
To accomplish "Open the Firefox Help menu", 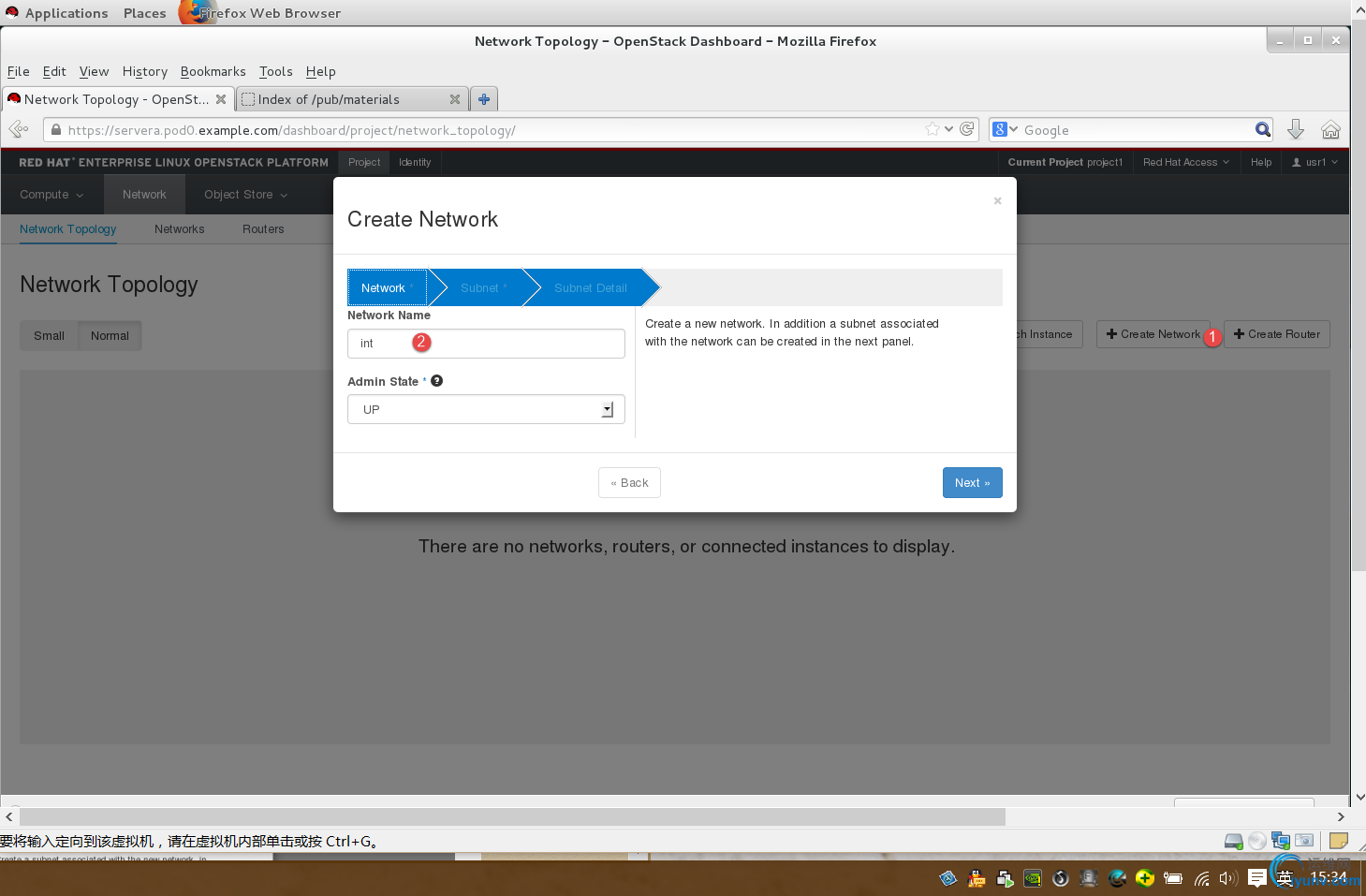I will [x=320, y=71].
